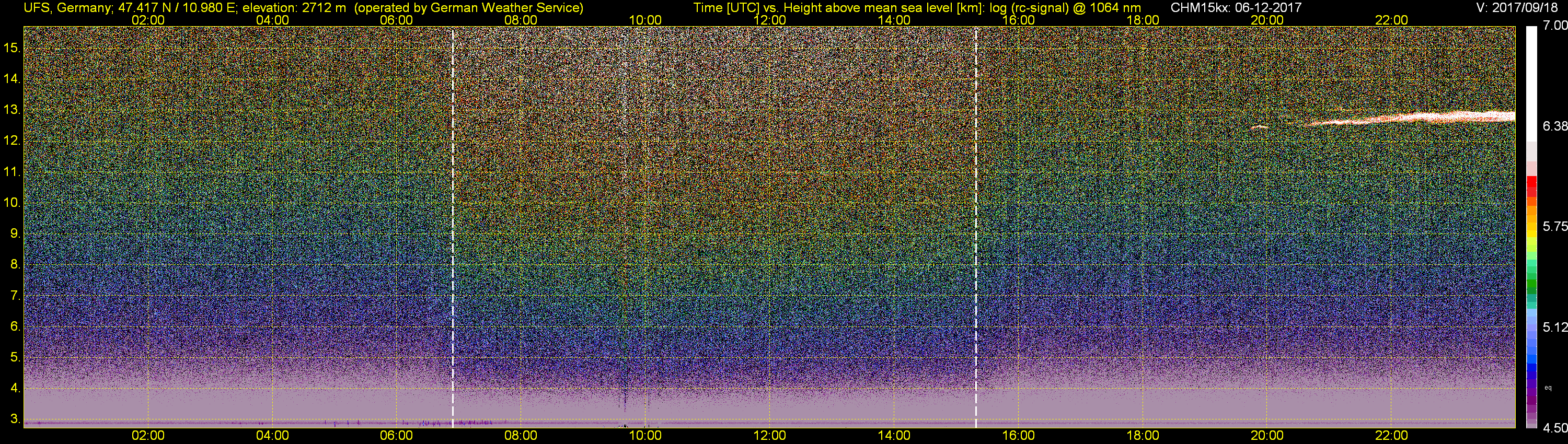Image resolution: width=1568 pixels, height=444 pixels.
Task: Click the '14.' km height axis label
Action: tap(12, 79)
